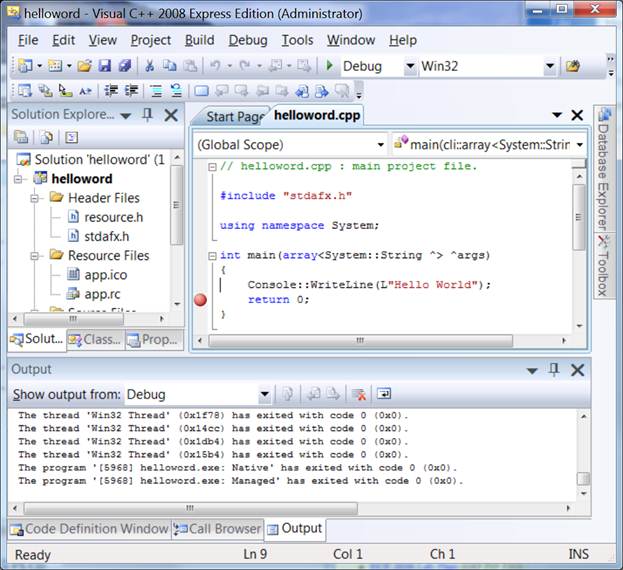This screenshot has width=623, height=570.
Task: Click the Find in Files icon beside Win32
Action: [573, 66]
